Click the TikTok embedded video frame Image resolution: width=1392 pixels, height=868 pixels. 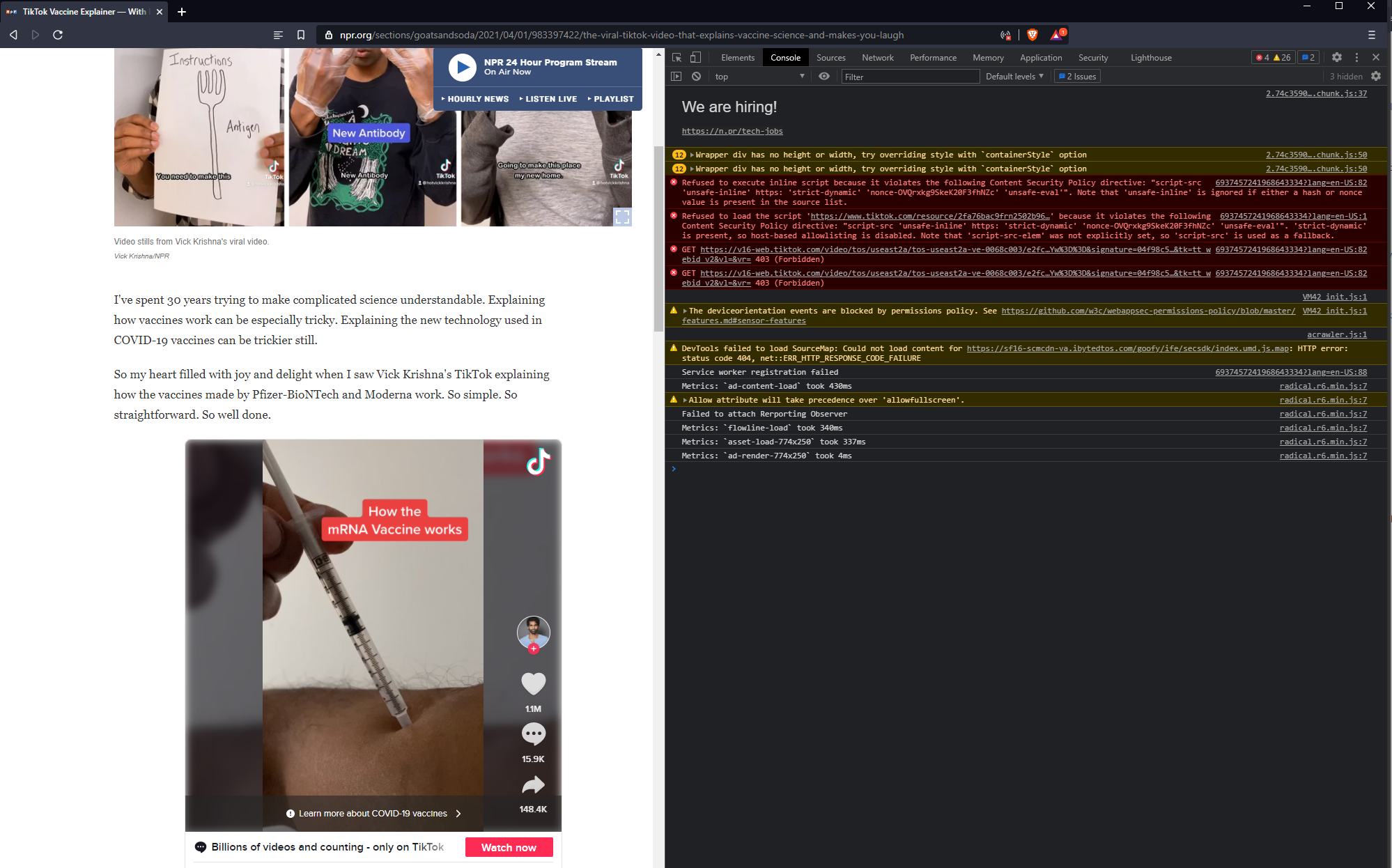pyautogui.click(x=373, y=635)
